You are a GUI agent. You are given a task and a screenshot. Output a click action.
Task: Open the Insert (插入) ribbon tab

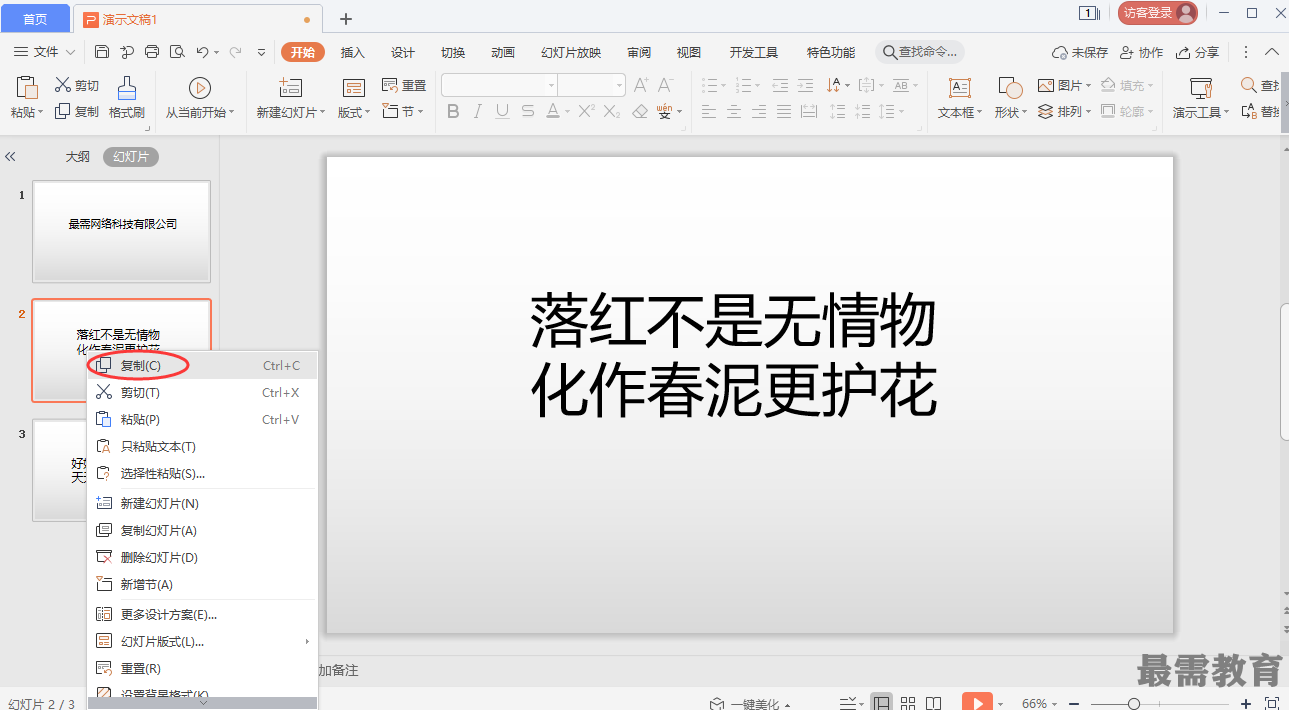tap(353, 52)
